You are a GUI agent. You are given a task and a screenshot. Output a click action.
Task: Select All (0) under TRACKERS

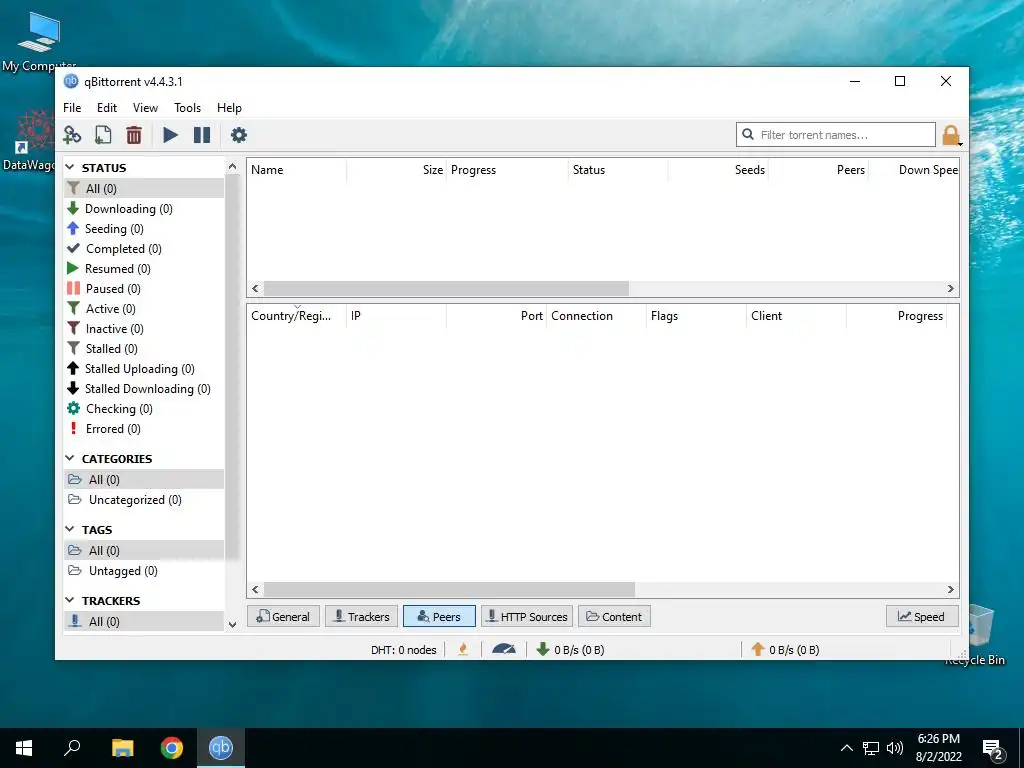pos(144,622)
